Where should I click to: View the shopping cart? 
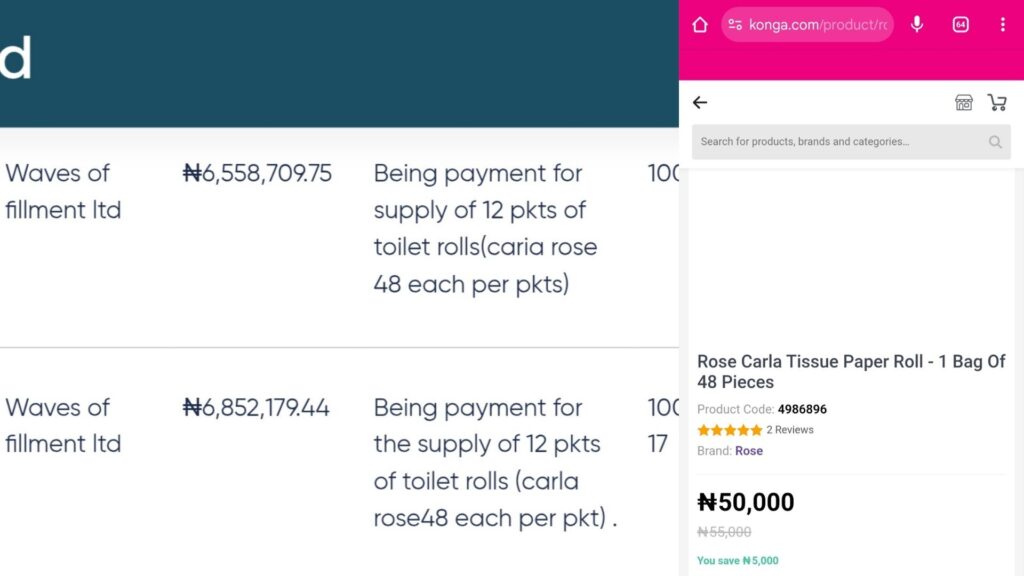pyautogui.click(x=997, y=102)
